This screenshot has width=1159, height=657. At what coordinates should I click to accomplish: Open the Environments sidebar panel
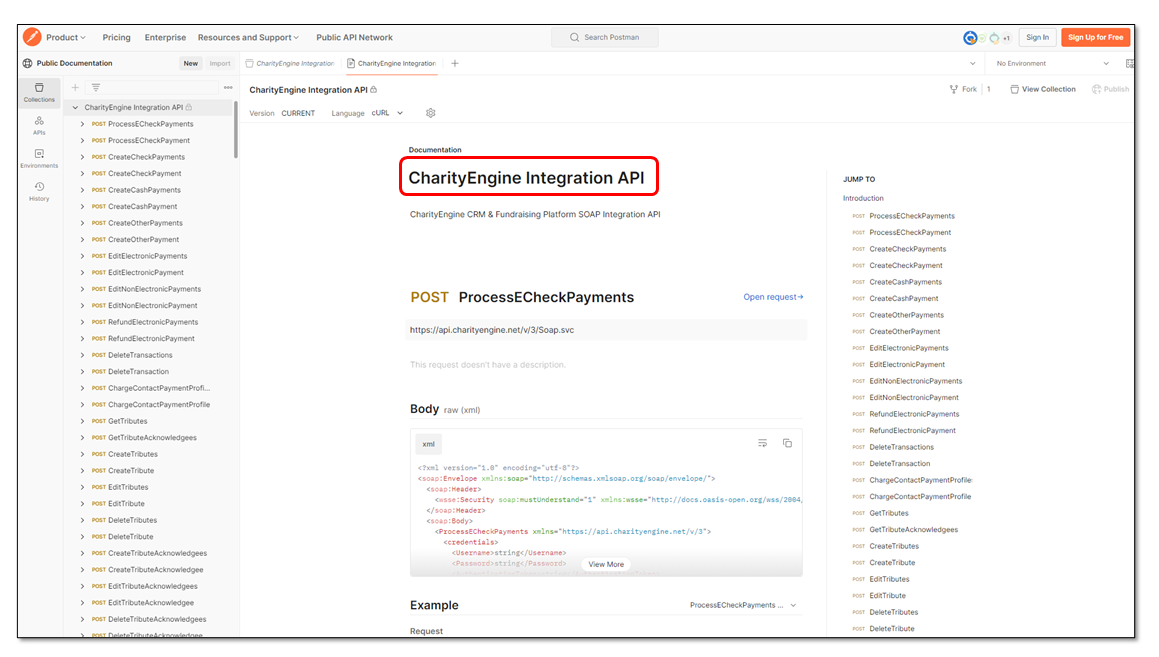point(39,158)
